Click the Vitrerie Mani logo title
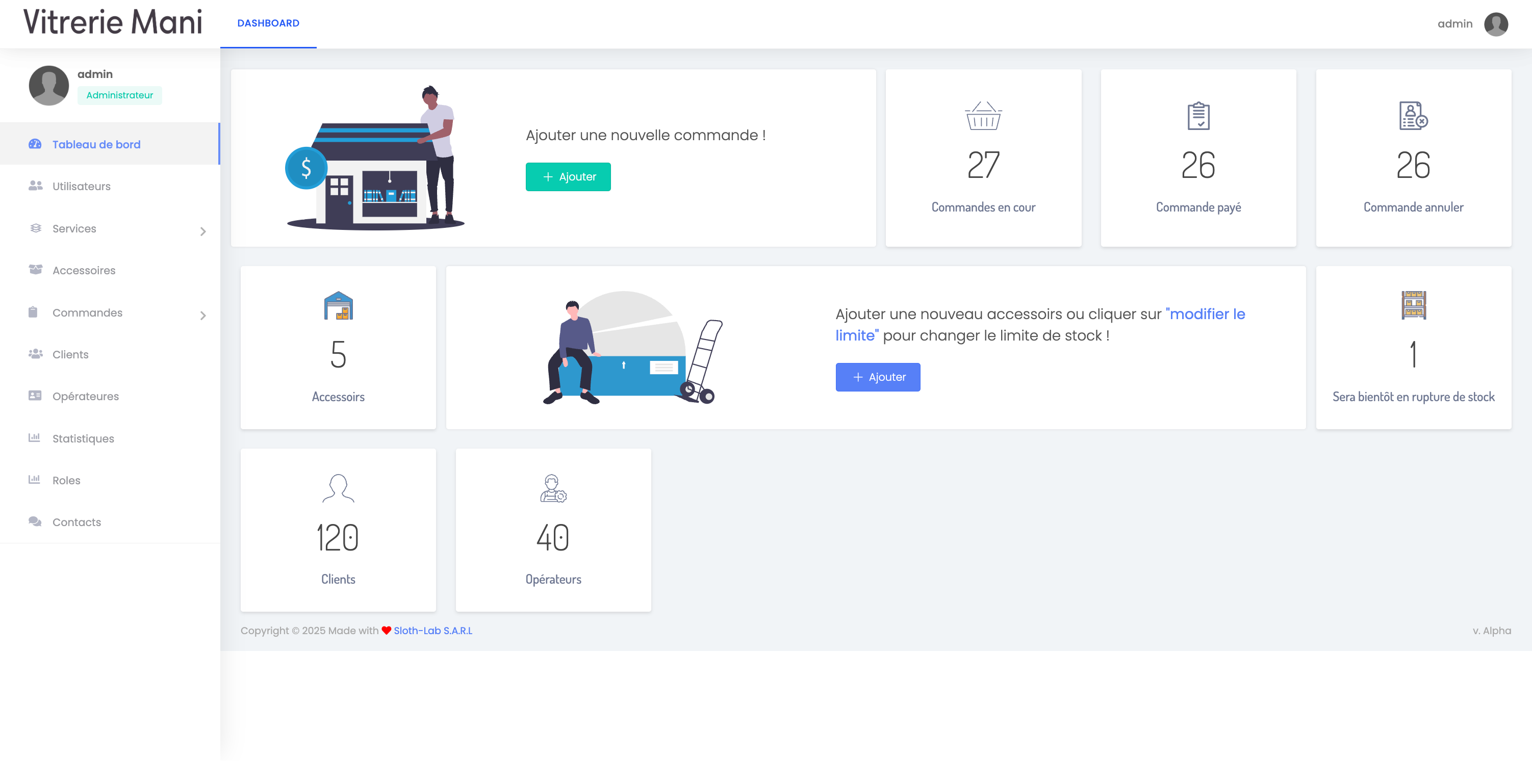1532x784 pixels. 113,22
